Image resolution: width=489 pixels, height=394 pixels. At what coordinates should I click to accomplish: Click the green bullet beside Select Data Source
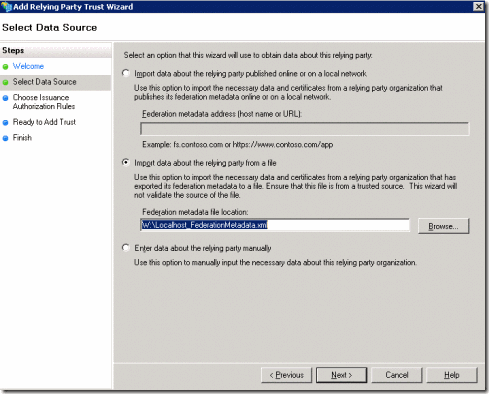[x=5, y=82]
